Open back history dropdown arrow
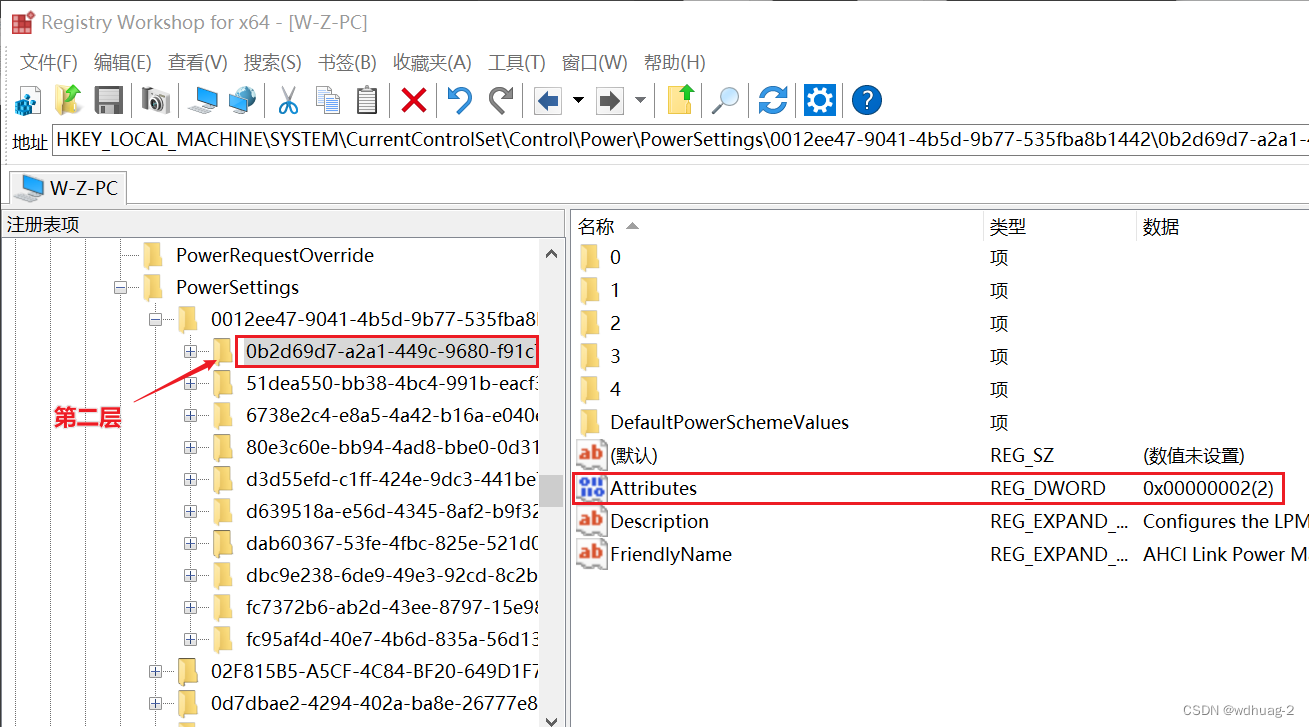The height and width of the screenshot is (727, 1309). (x=578, y=100)
